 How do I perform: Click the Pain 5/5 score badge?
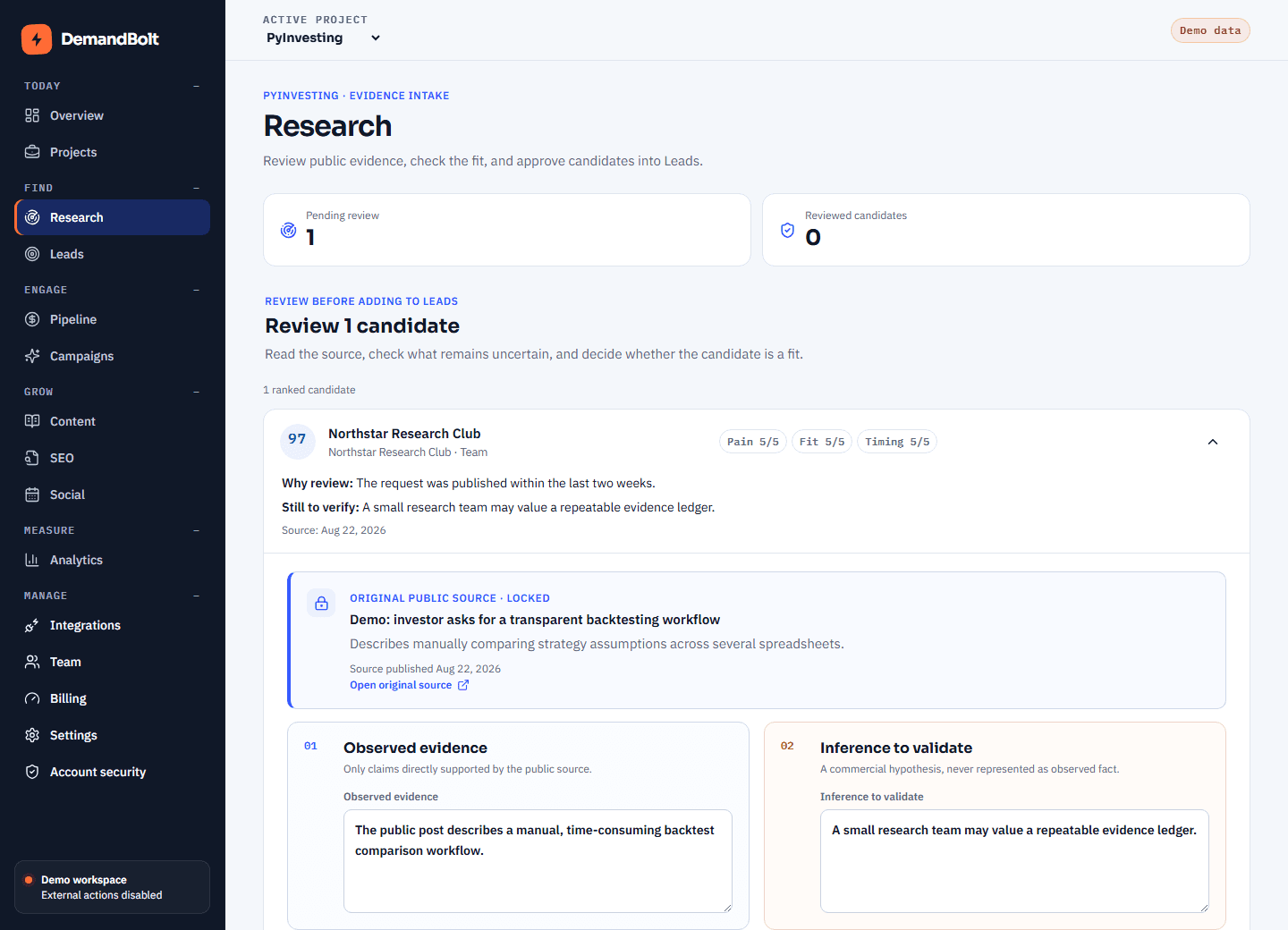(x=753, y=442)
